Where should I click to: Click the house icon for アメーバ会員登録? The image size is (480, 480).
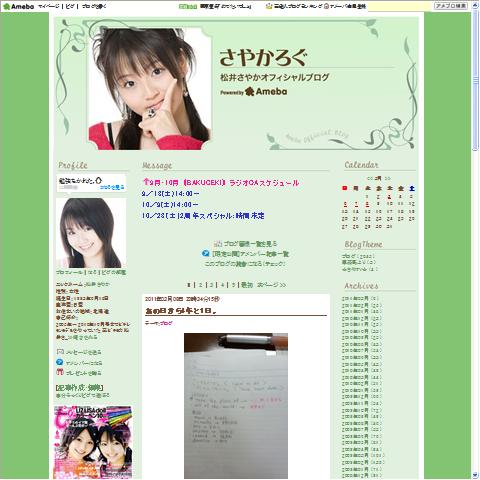(x=326, y=6)
